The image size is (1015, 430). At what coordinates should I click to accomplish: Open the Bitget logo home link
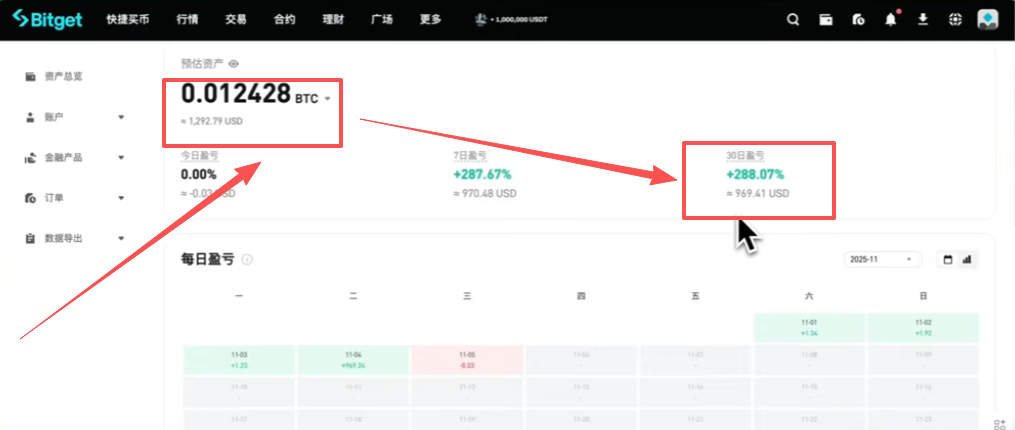[47, 19]
